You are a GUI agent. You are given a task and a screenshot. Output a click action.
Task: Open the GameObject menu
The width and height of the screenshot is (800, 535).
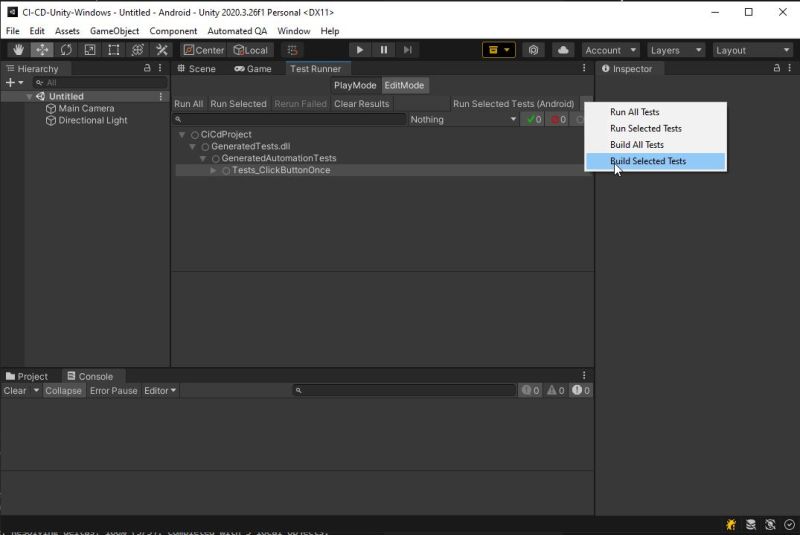pyautogui.click(x=114, y=31)
